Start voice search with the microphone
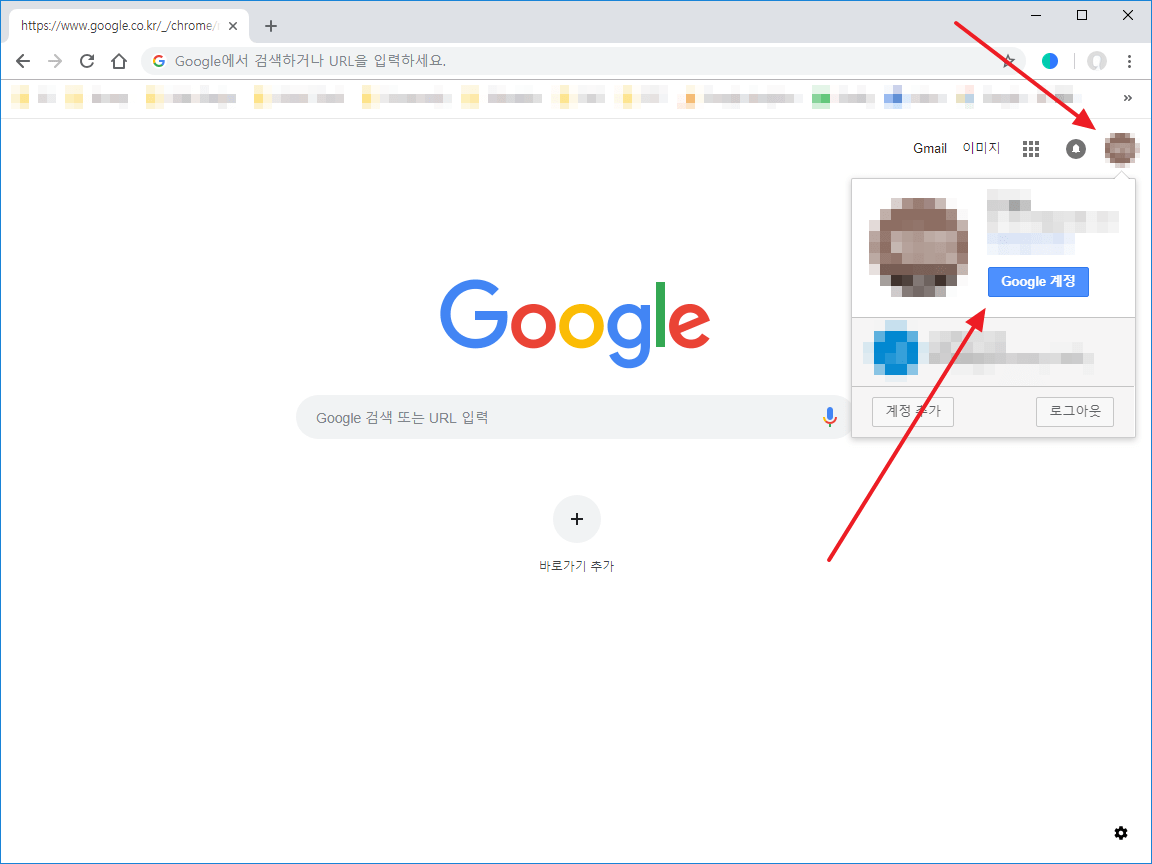Image resolution: width=1152 pixels, height=864 pixels. pyautogui.click(x=829, y=417)
